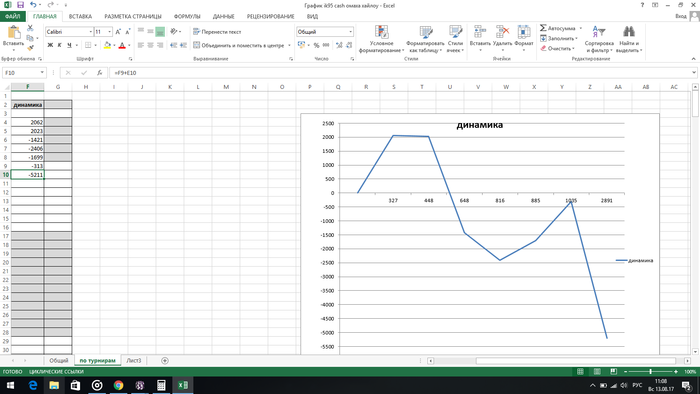Switch to page layout view icon
Screen dimensions: 700x394
(x=597, y=371)
